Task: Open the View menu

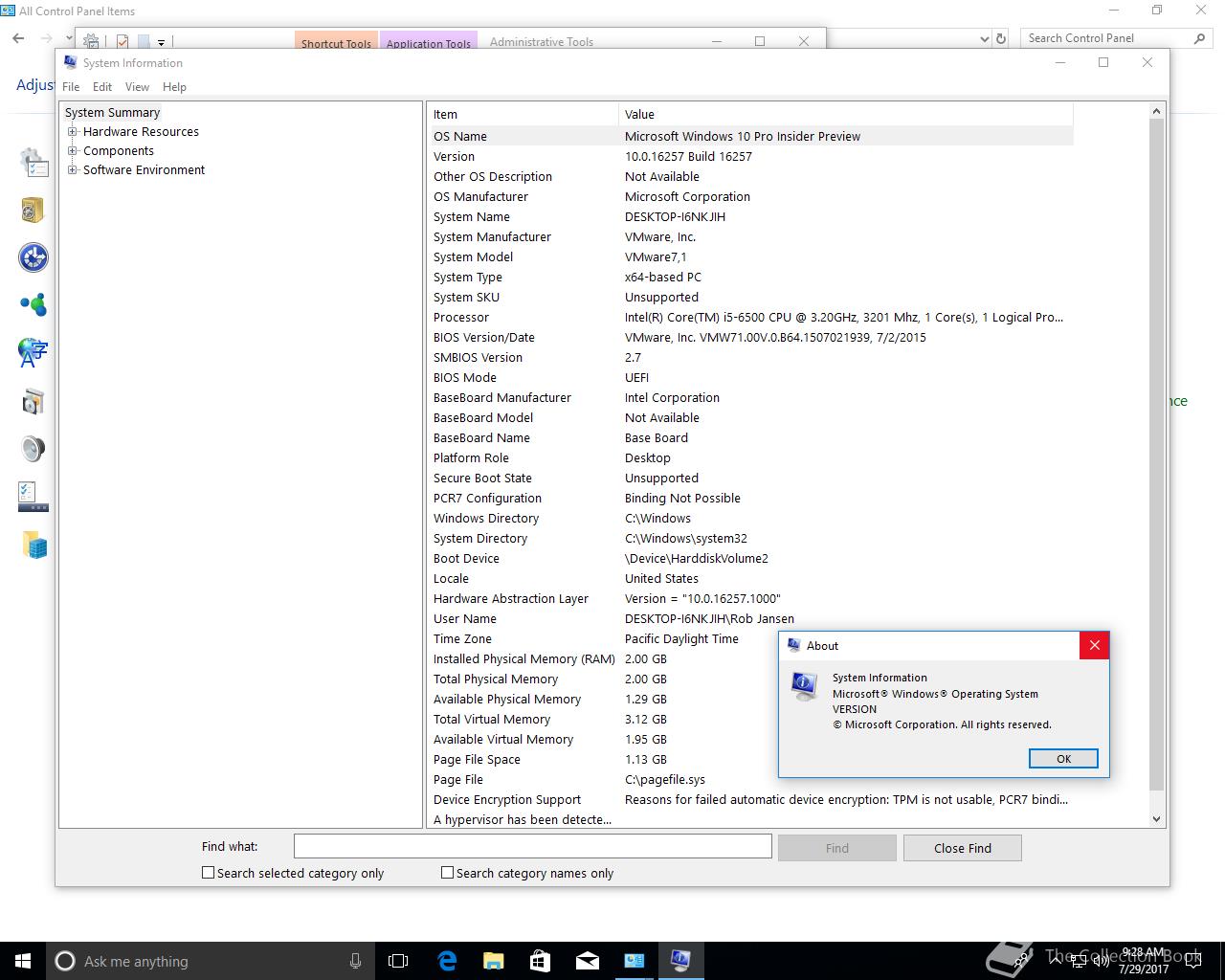Action: point(137,86)
